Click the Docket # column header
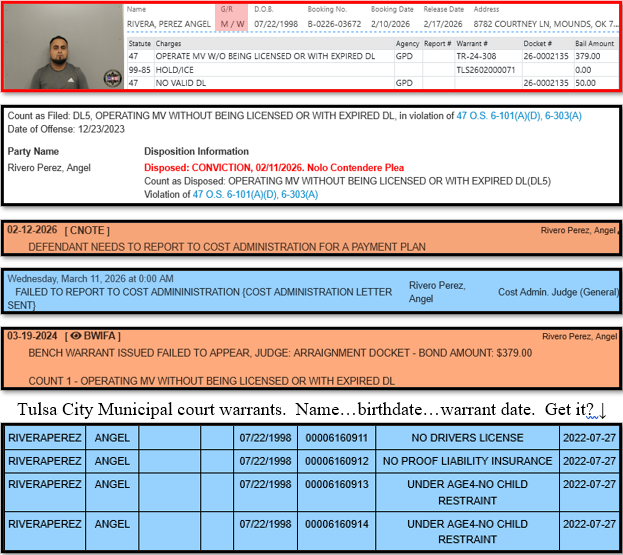Viewport: 623px width, 555px height. point(538,44)
